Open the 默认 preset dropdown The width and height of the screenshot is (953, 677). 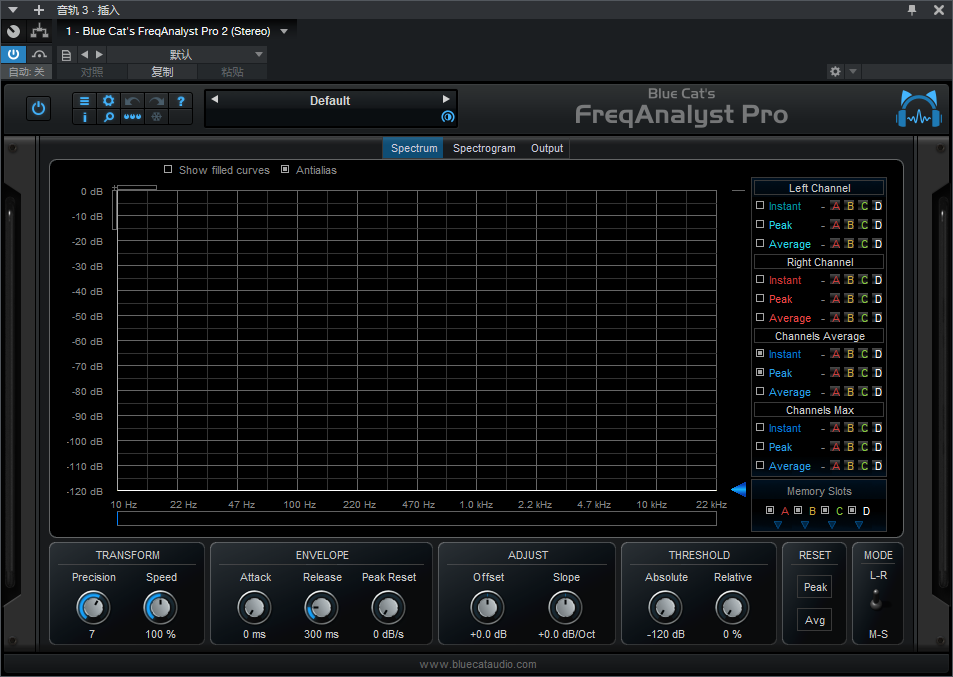(x=259, y=54)
